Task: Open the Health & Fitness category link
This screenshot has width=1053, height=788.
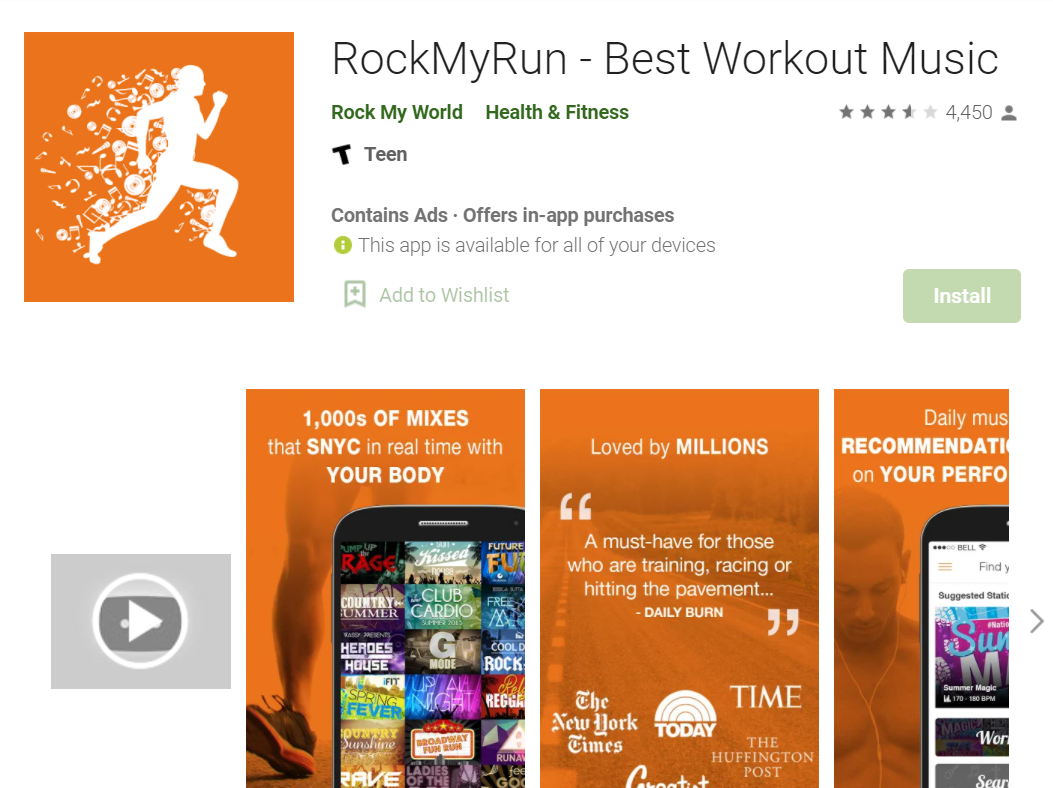Action: tap(557, 112)
